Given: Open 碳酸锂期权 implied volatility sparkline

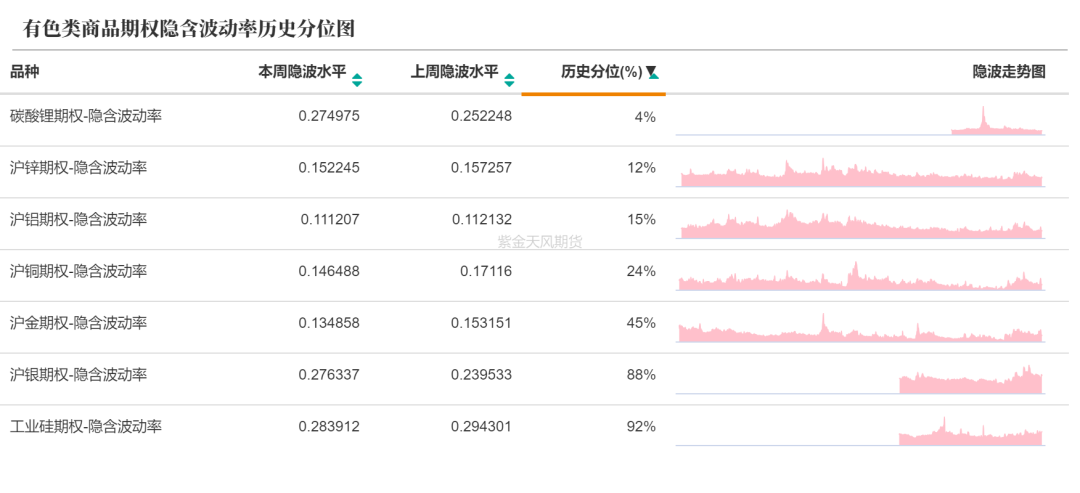Looking at the screenshot, I should pyautogui.click(x=860, y=120).
